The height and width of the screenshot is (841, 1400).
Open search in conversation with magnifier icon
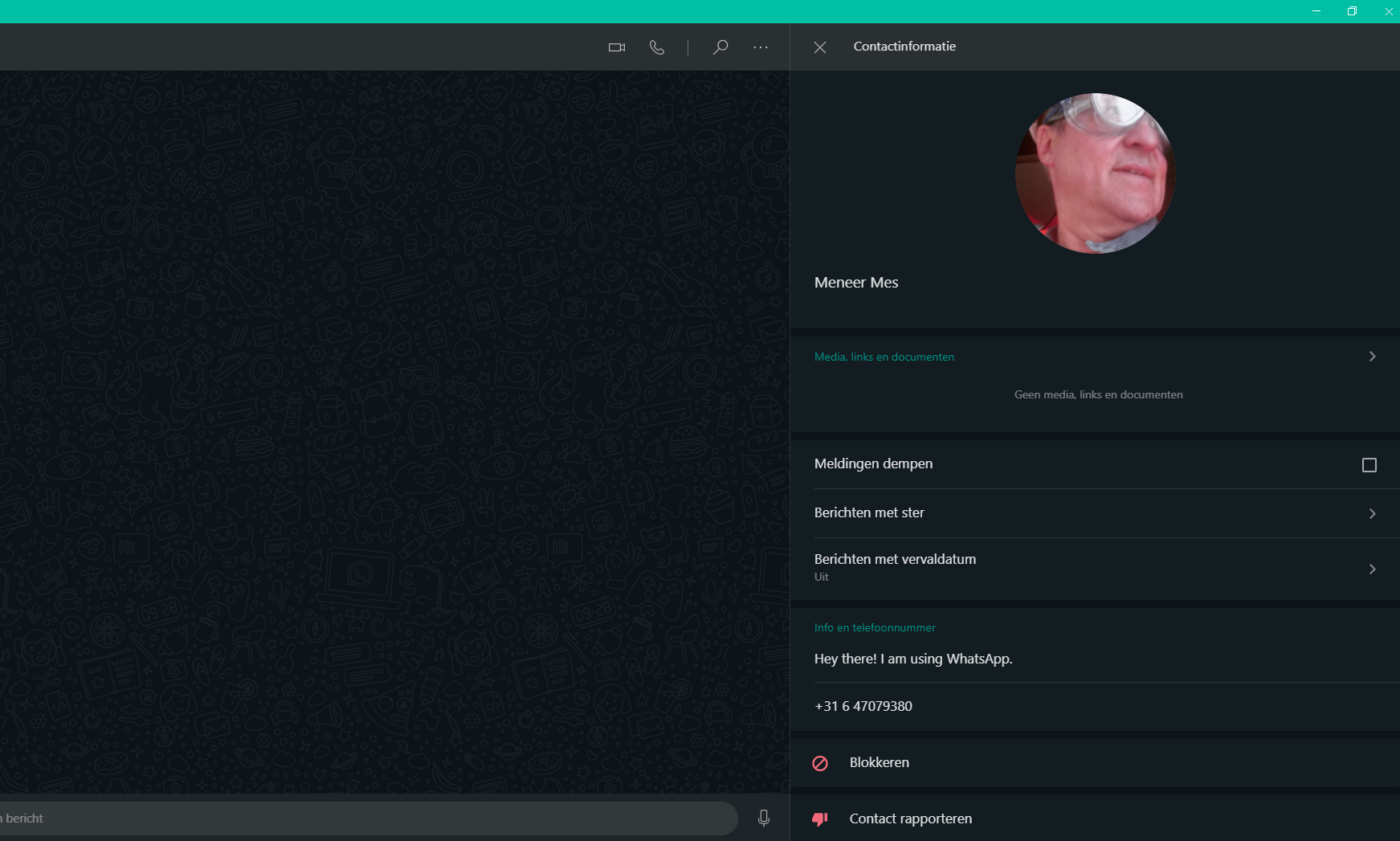tap(720, 47)
